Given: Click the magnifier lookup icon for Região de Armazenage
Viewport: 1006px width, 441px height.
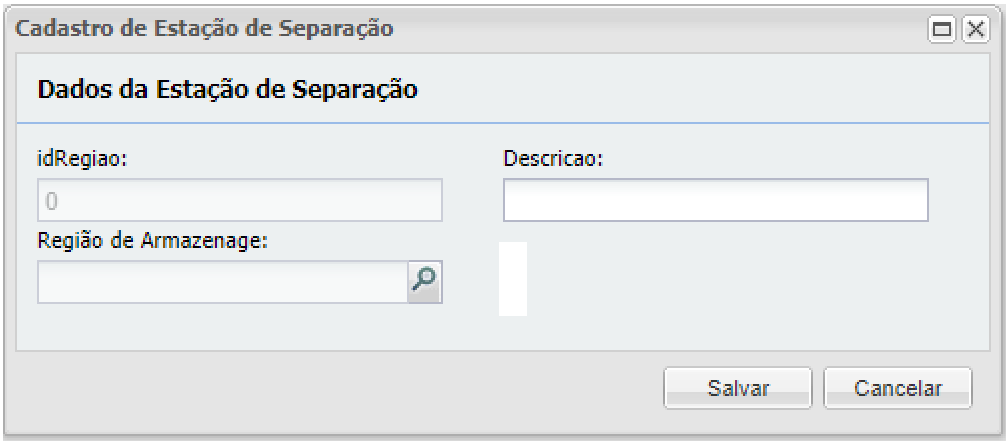Looking at the screenshot, I should 425,282.
